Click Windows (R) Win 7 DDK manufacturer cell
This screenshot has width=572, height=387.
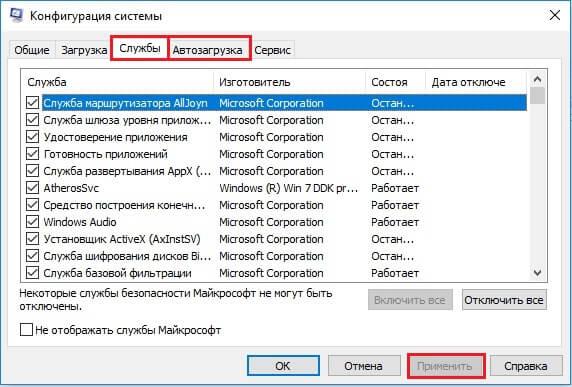coord(289,188)
